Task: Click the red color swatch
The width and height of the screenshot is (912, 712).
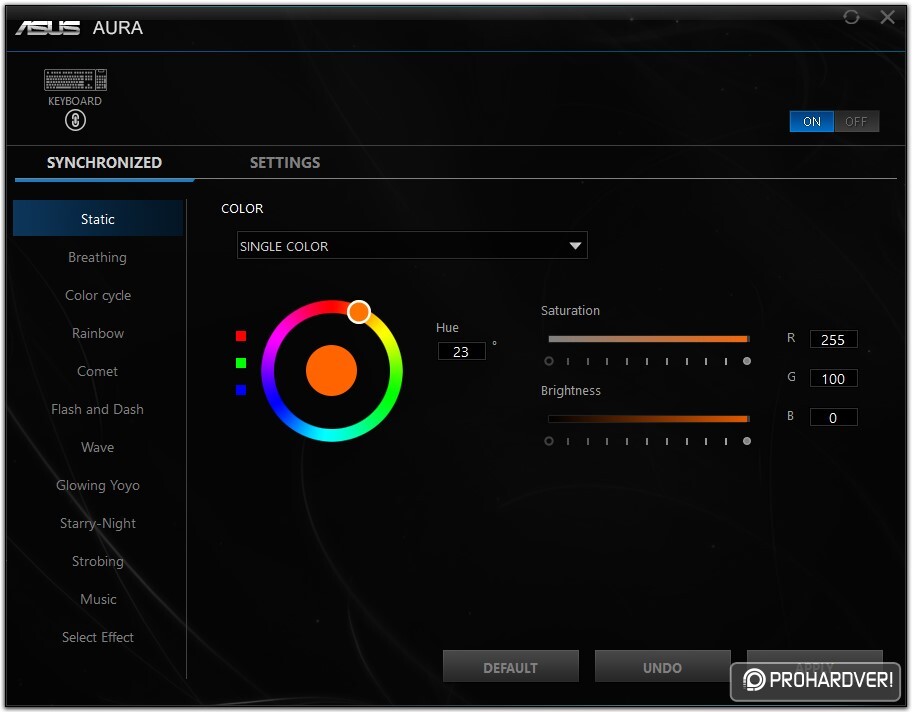Action: [241, 336]
